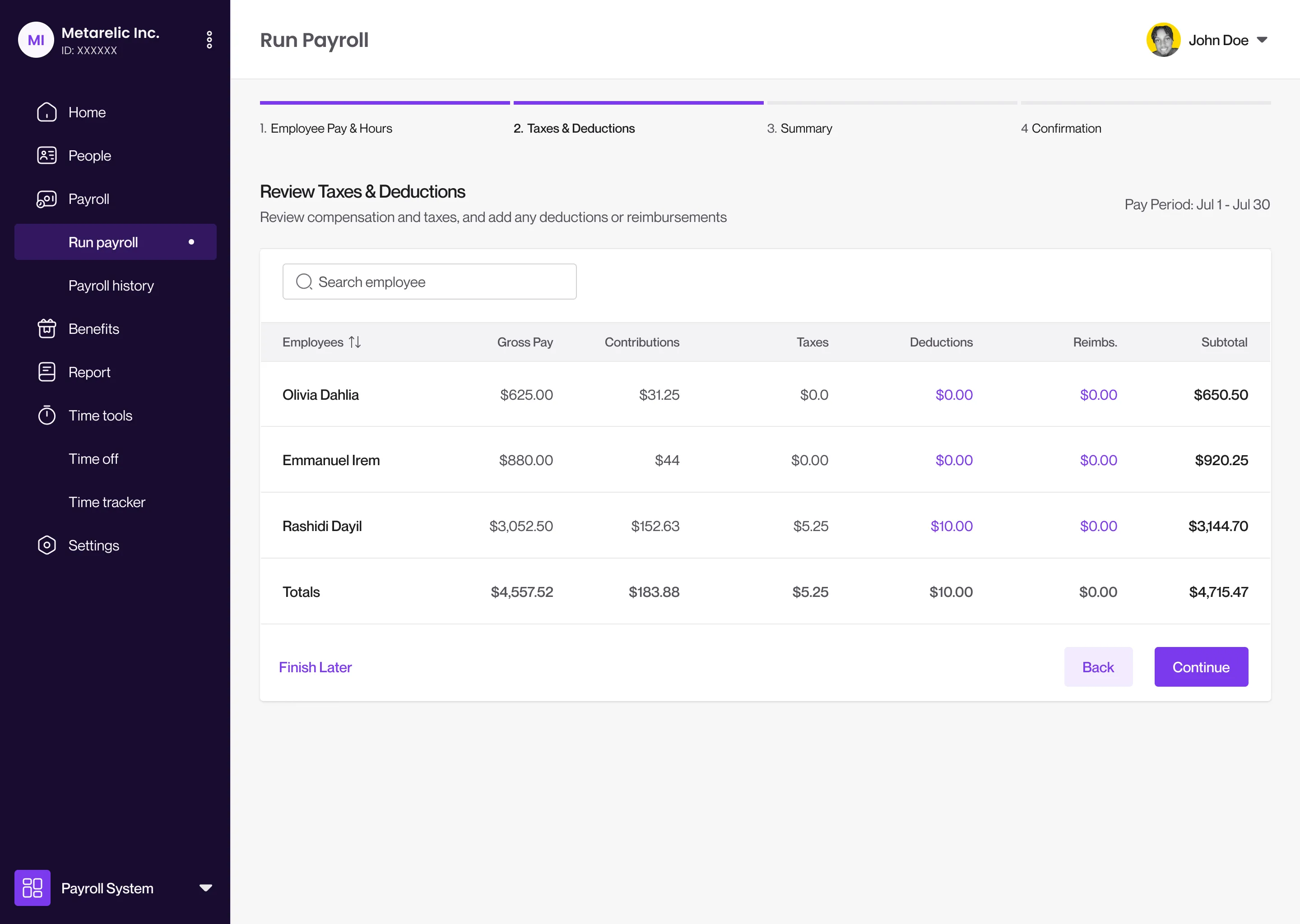Click the Payroll System grid icon
The image size is (1300, 924).
(x=32, y=887)
